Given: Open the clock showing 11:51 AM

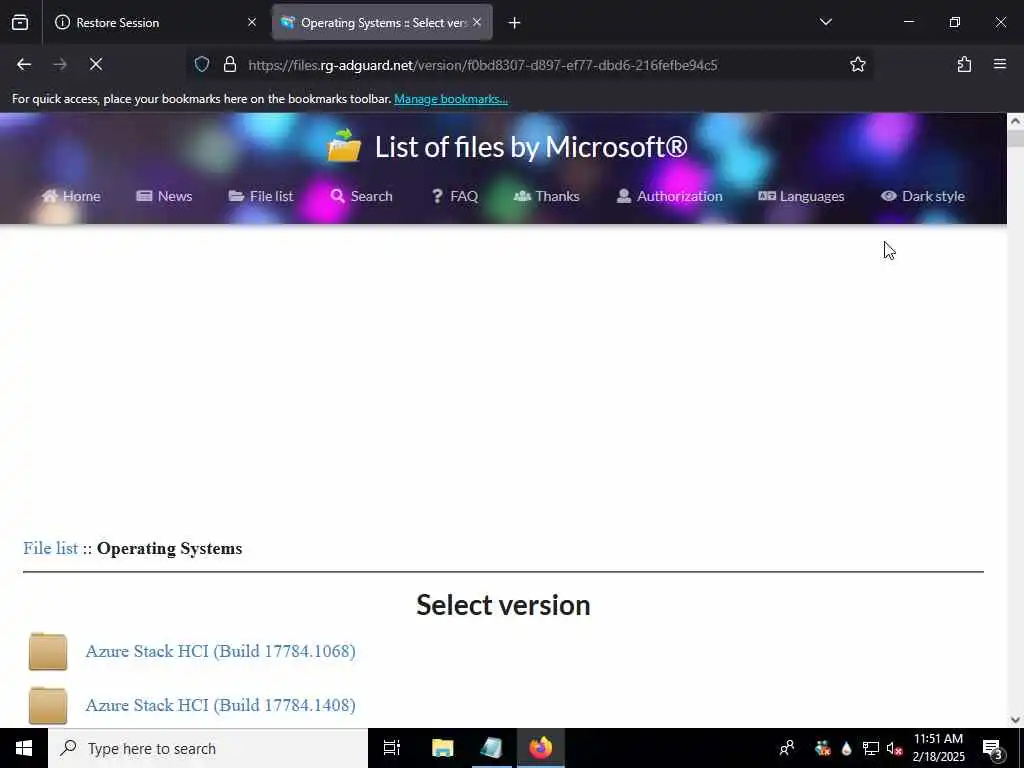Looking at the screenshot, I should click(938, 748).
